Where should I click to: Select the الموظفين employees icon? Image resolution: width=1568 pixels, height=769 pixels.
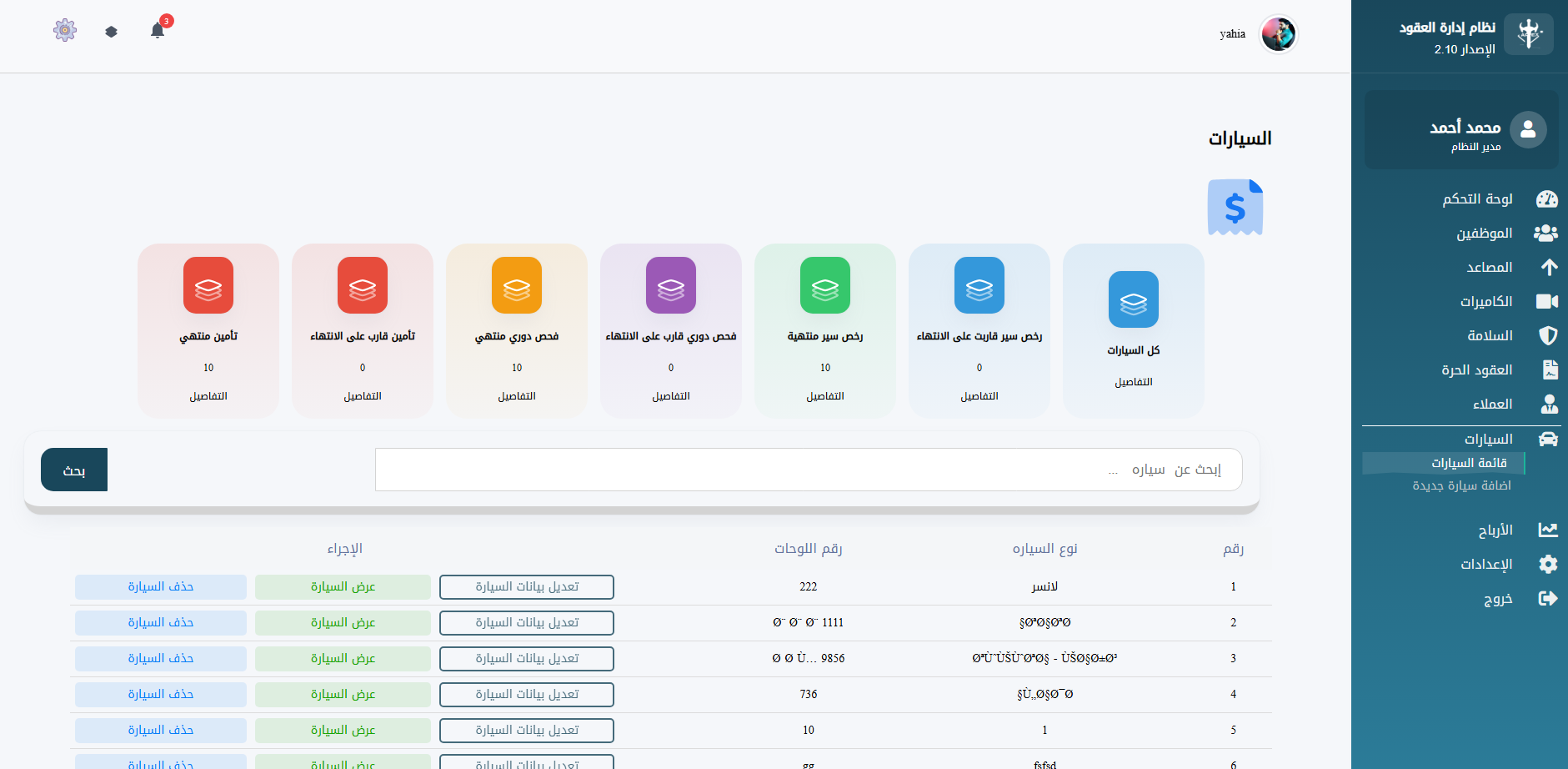tap(1546, 233)
